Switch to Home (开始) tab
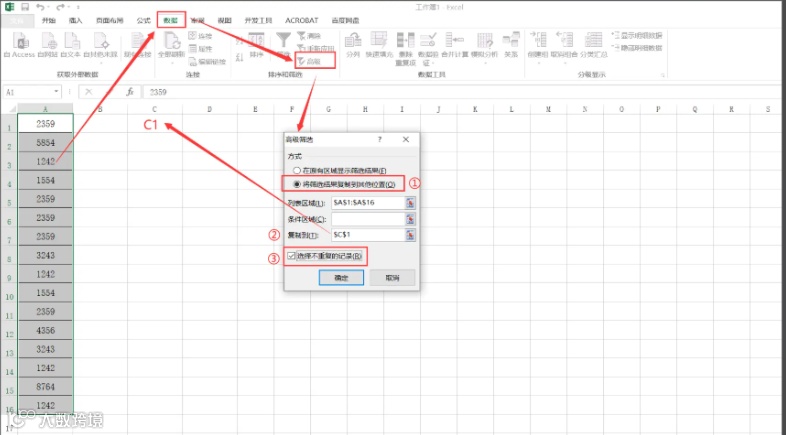Screen dimensions: 786x435 pos(48,21)
